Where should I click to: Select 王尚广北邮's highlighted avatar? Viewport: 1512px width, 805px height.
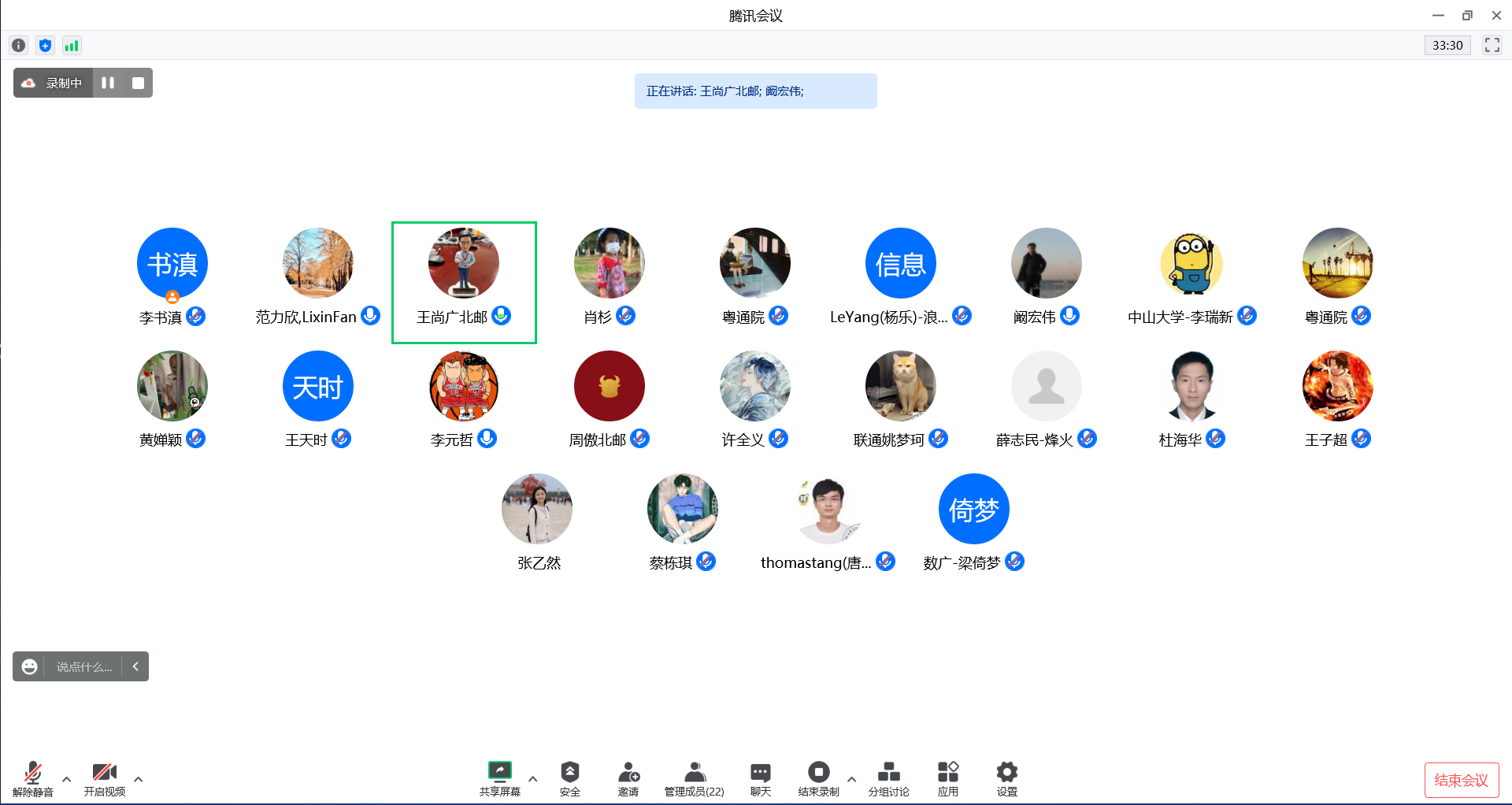(x=464, y=263)
